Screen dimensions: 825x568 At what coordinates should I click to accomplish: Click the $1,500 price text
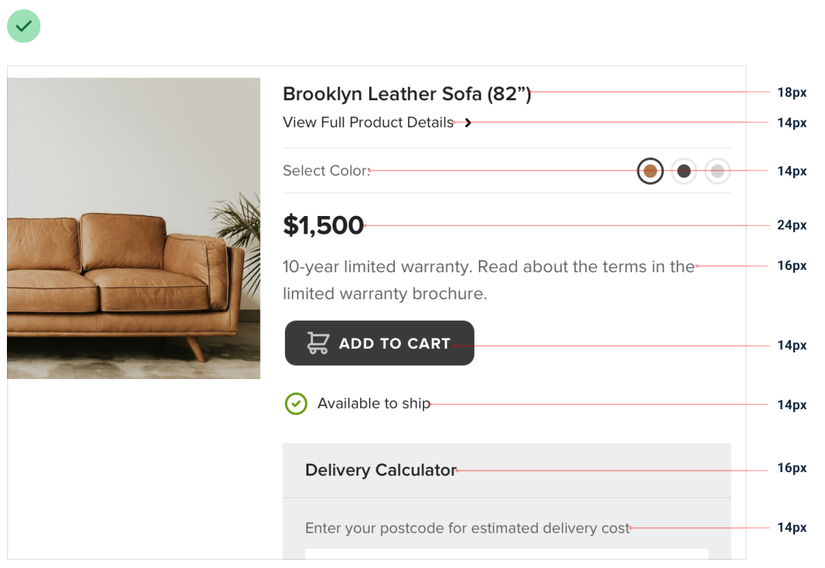tap(323, 225)
